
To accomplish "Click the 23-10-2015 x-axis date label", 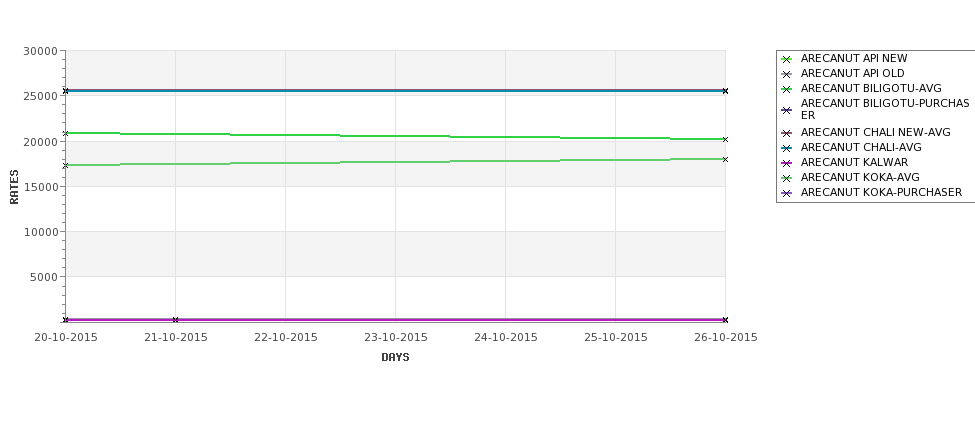I will click(395, 338).
